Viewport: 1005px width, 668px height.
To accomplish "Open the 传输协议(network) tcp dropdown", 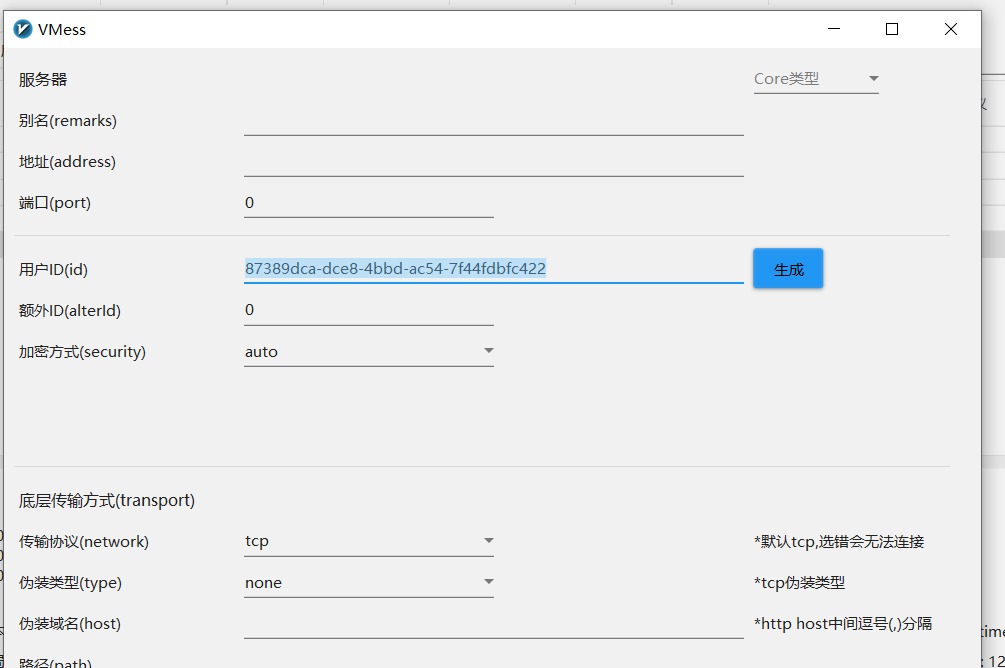I will pos(368,542).
